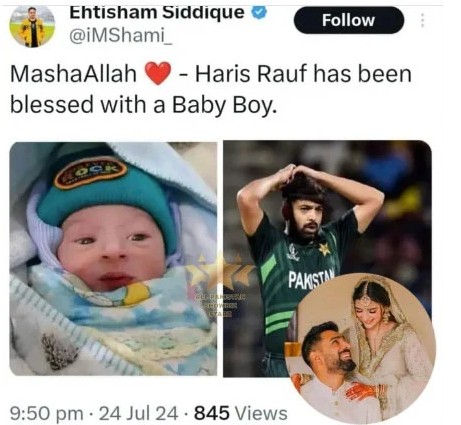This screenshot has width=461, height=425.
Task: Click the Haris Rauf name in tweet text
Action: pos(252,74)
